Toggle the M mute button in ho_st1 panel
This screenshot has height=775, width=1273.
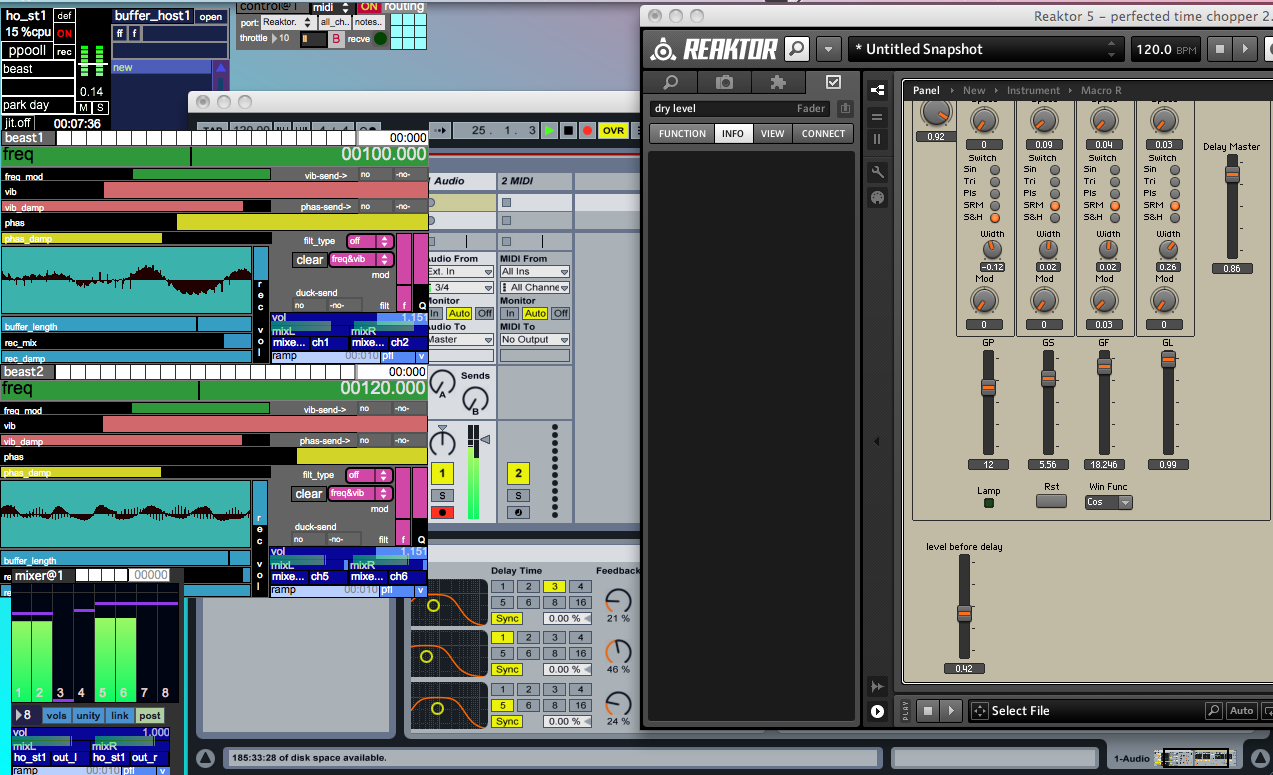[x=84, y=107]
